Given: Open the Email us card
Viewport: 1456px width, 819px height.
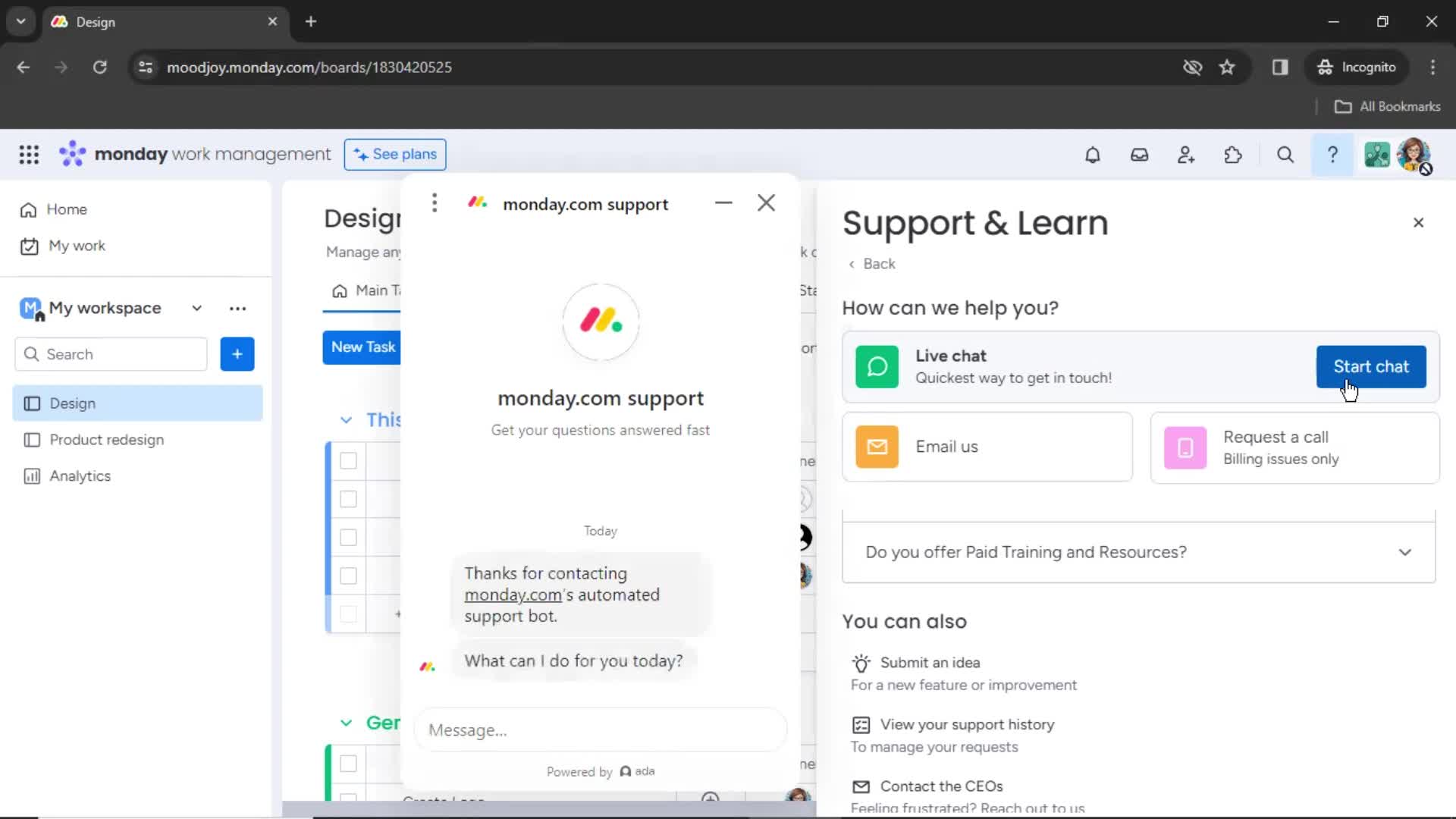Looking at the screenshot, I should tap(987, 447).
